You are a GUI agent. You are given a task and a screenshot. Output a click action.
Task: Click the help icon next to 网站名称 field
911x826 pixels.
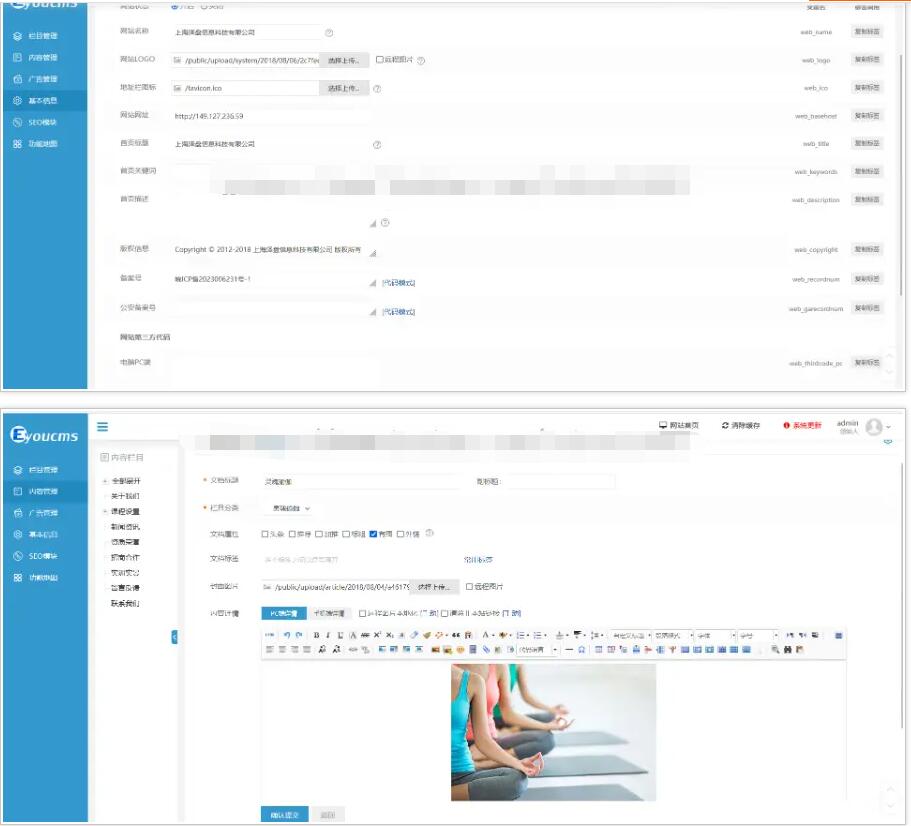[329, 33]
